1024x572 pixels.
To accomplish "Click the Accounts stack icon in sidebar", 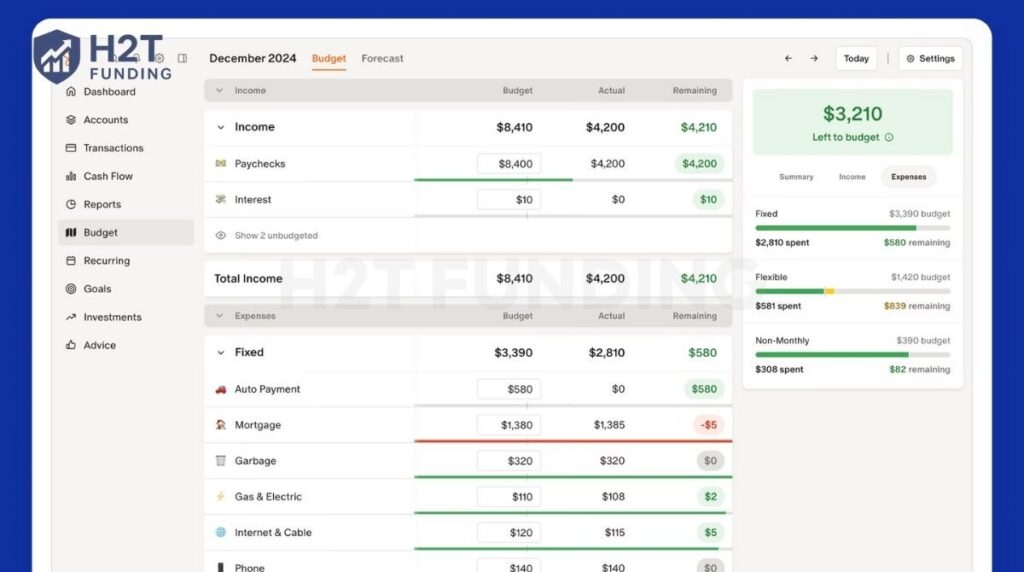I will 71,120.
